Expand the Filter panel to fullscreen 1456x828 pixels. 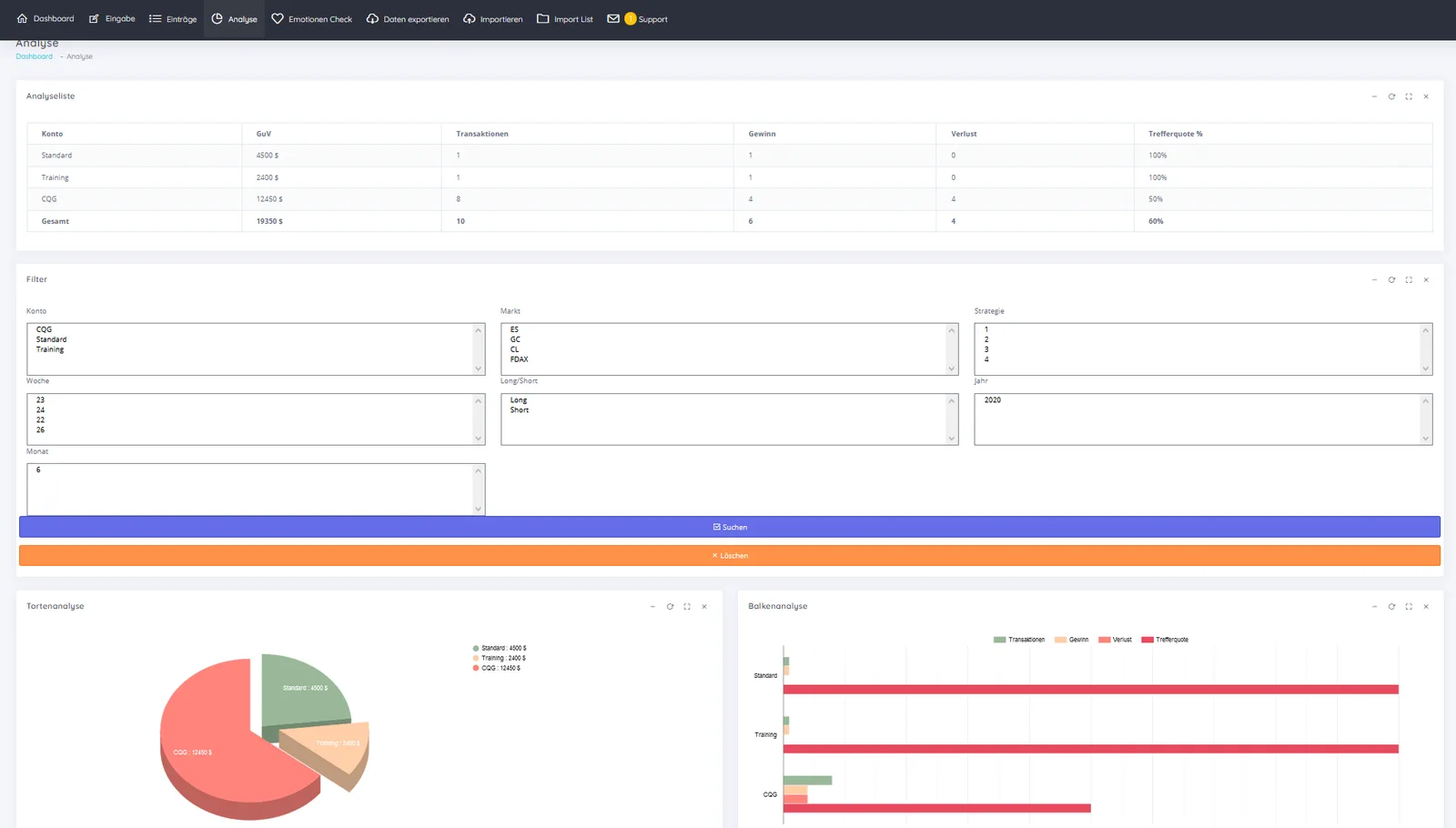[x=1409, y=280]
